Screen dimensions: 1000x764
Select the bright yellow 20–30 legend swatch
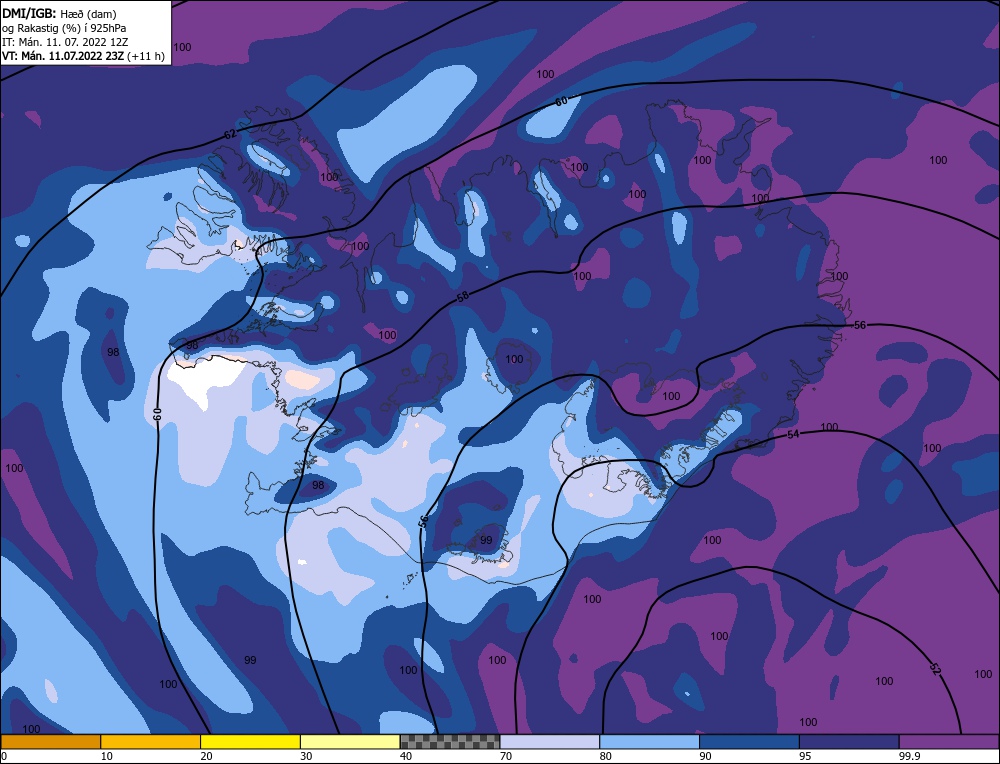coord(250,741)
